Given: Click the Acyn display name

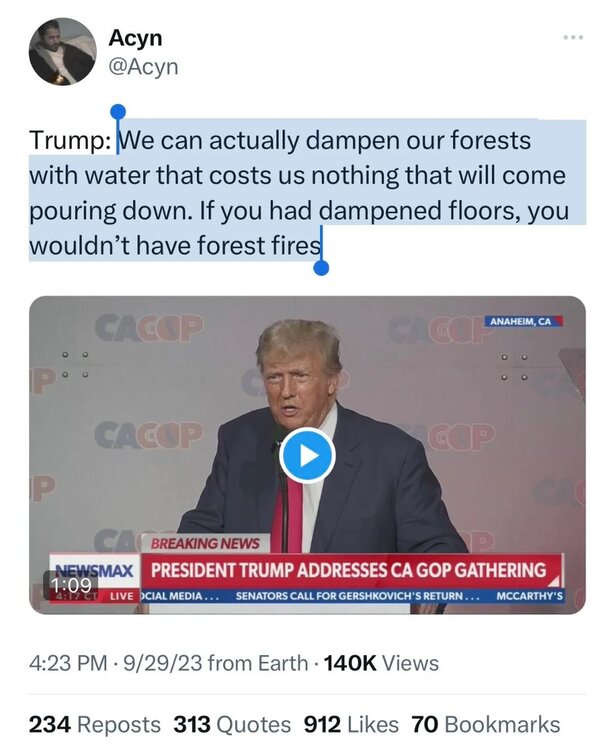Looking at the screenshot, I should click(135, 38).
